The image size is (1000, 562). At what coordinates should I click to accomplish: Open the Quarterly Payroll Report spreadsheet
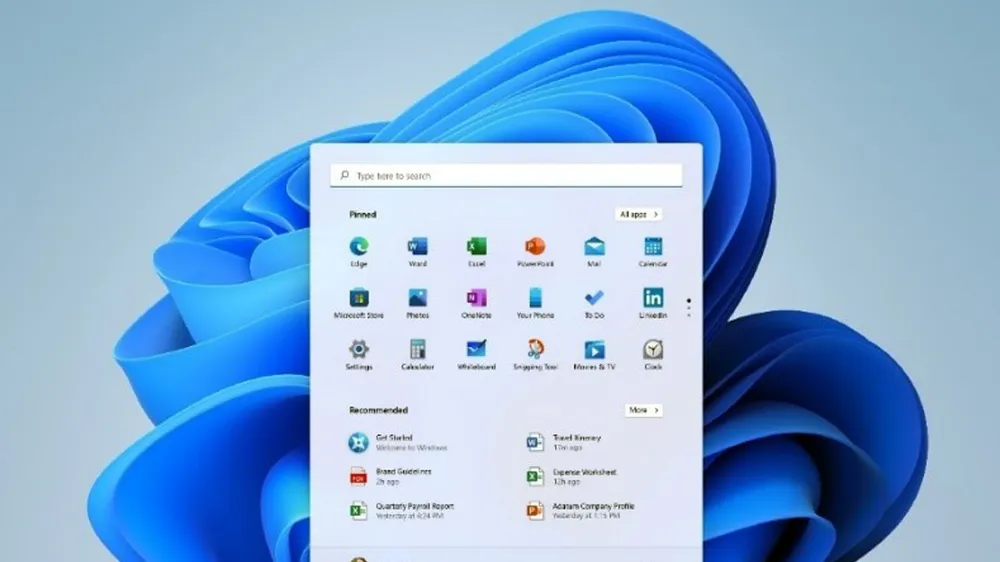401,510
